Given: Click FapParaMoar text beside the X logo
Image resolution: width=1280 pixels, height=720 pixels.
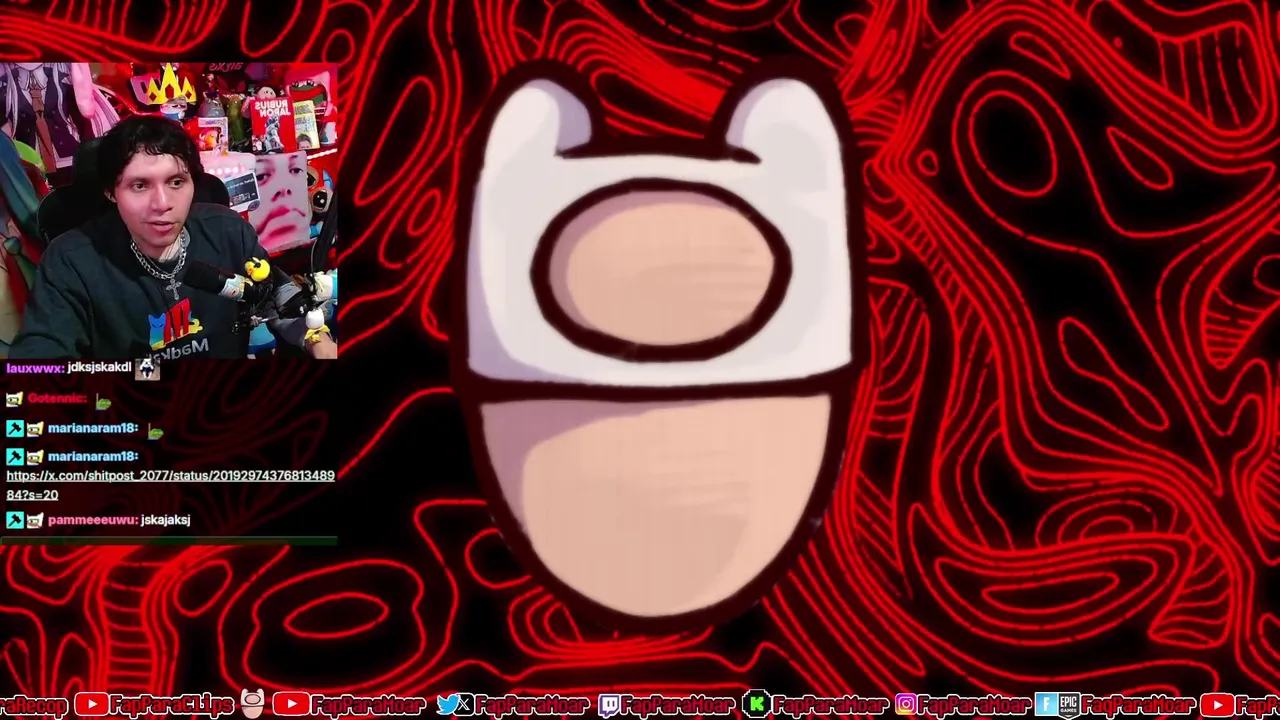Looking at the screenshot, I should coord(533,705).
